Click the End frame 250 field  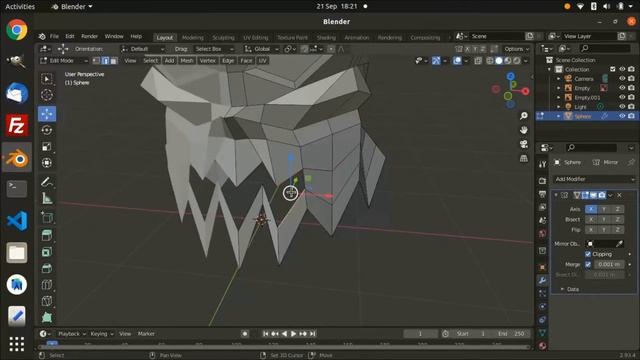click(x=512, y=334)
